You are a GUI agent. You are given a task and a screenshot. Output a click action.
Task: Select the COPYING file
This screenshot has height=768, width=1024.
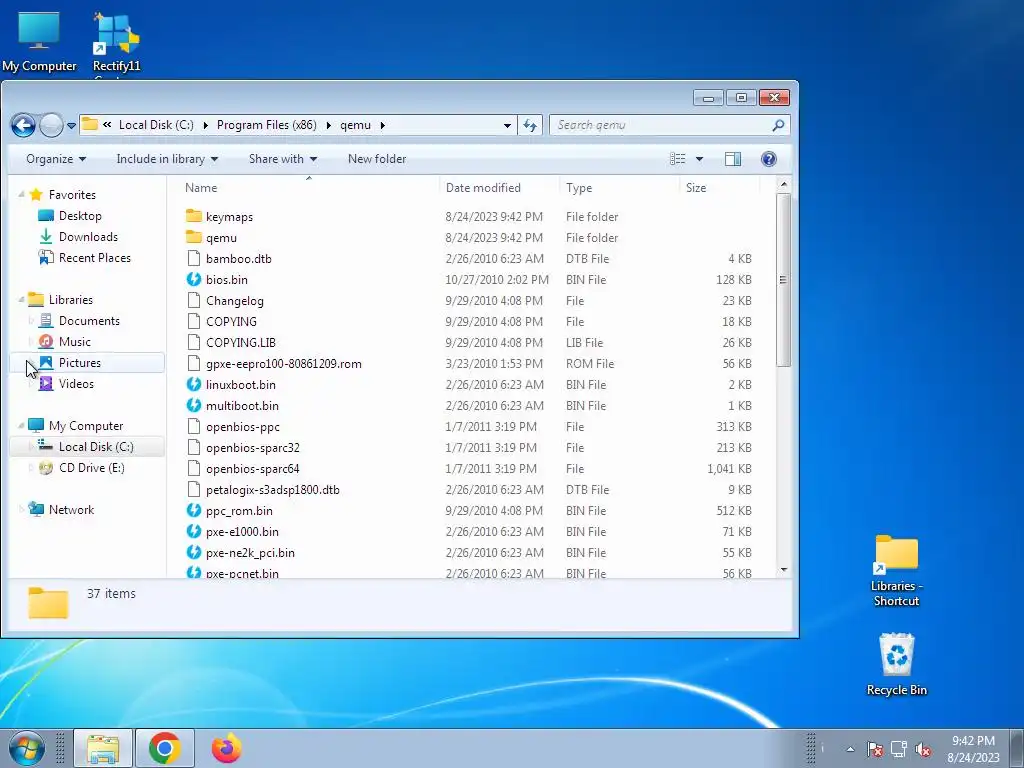[231, 321]
